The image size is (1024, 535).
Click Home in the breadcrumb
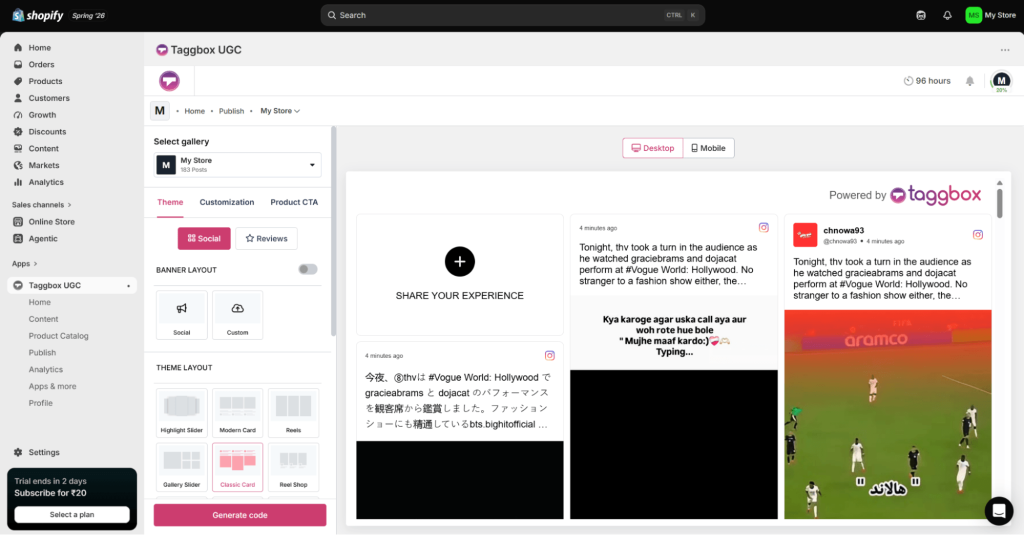tap(194, 111)
